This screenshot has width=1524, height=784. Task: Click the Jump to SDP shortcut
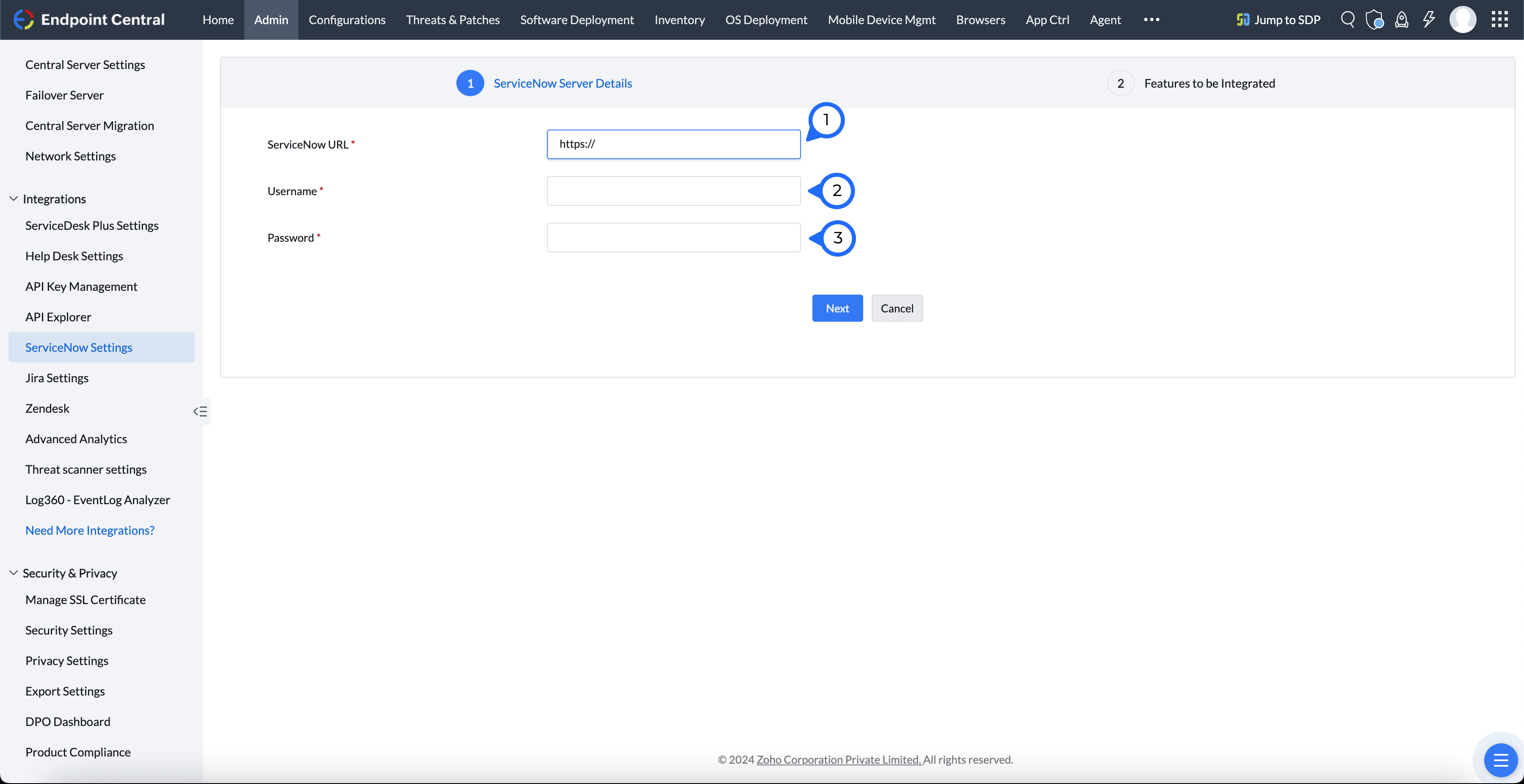click(1277, 19)
